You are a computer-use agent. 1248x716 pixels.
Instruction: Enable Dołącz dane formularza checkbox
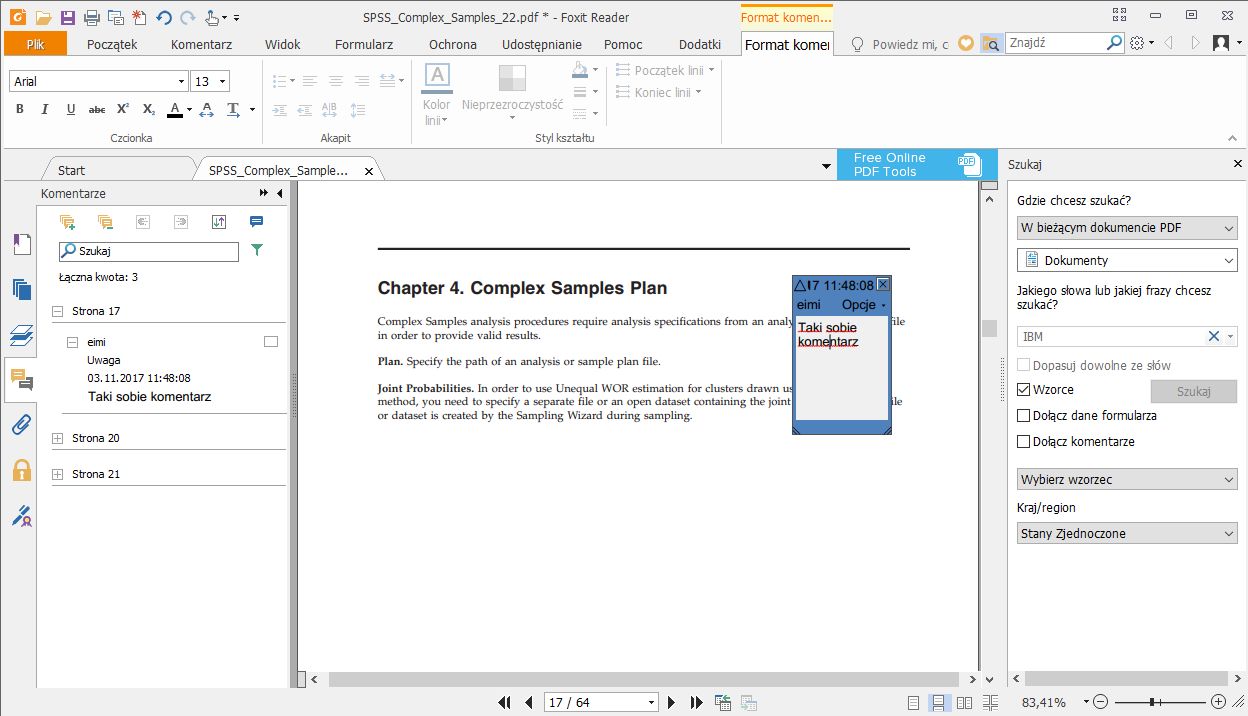tap(1023, 415)
